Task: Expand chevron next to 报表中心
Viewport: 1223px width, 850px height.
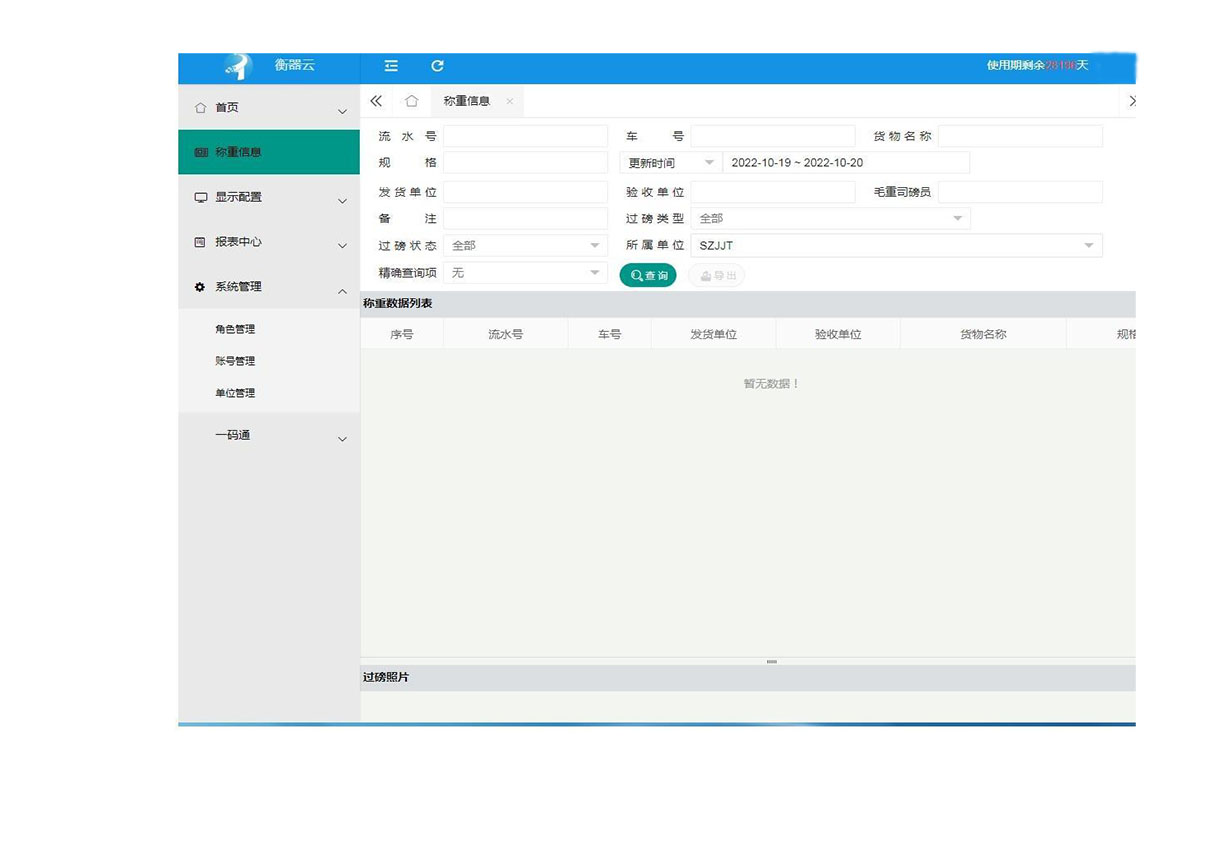Action: [x=342, y=246]
